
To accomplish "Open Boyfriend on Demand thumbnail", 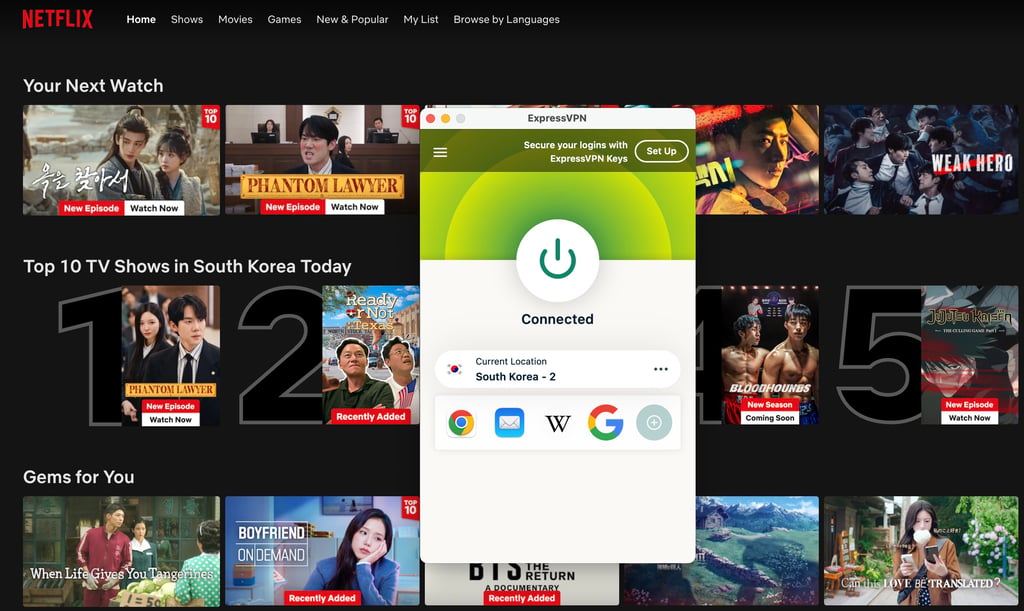I will pos(322,551).
